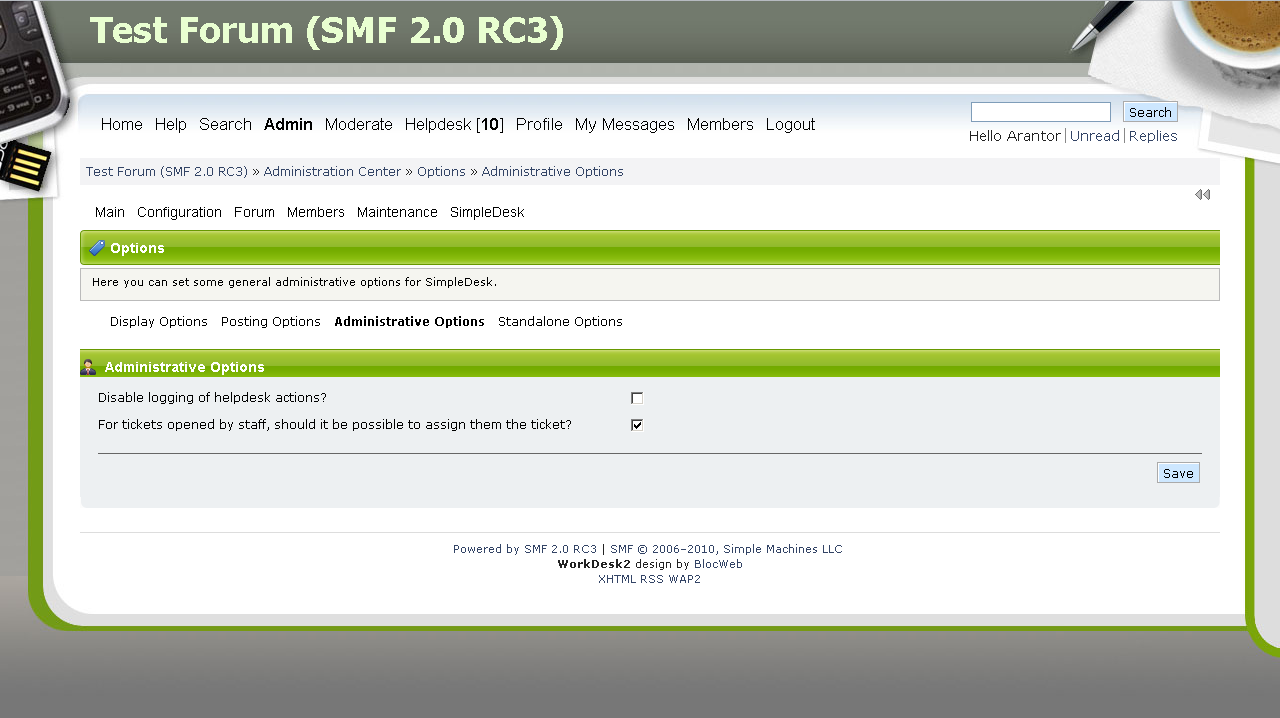Open Helpdesk [10] menu item
Screen dimensions: 1280x718
(x=454, y=124)
